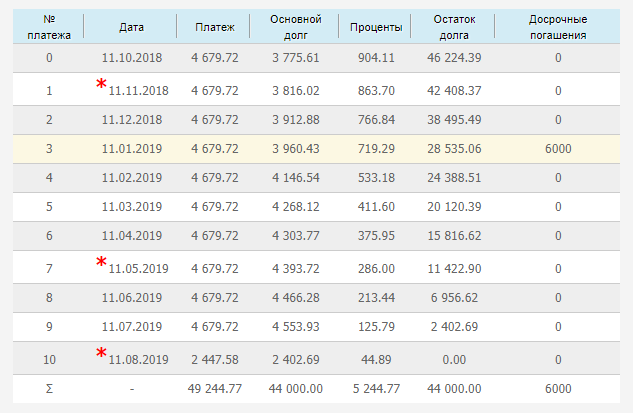Click the "Досрочные погашения" column header
The height and width of the screenshot is (413, 633).
[x=557, y=27]
